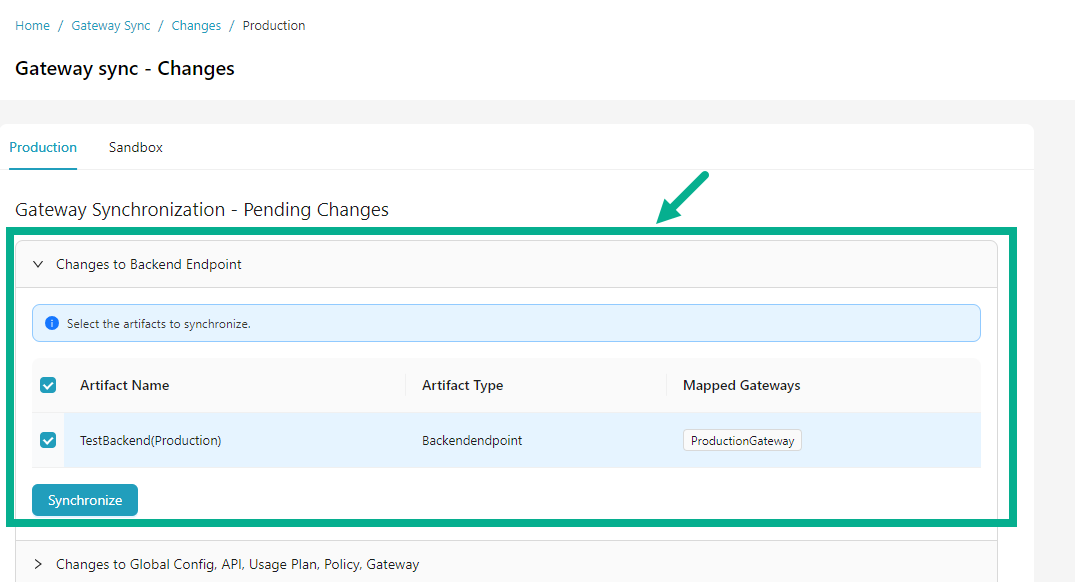Expand Changes to Global Config section chevron
The image size is (1075, 582).
pyautogui.click(x=38, y=565)
